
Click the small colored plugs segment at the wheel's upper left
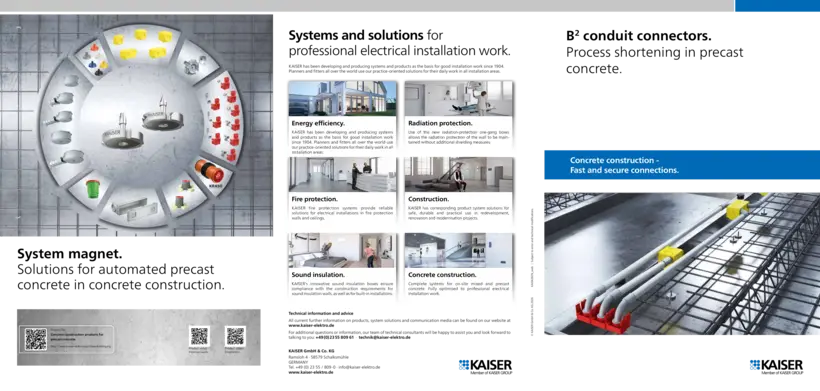pos(95,59)
